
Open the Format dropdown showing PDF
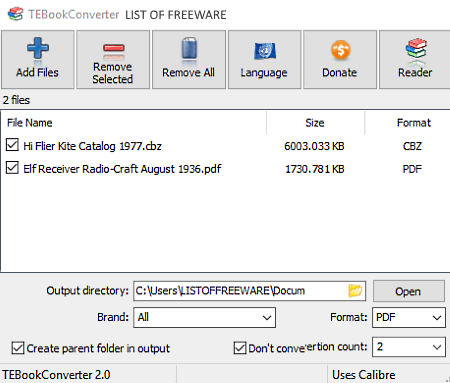[x=409, y=317]
